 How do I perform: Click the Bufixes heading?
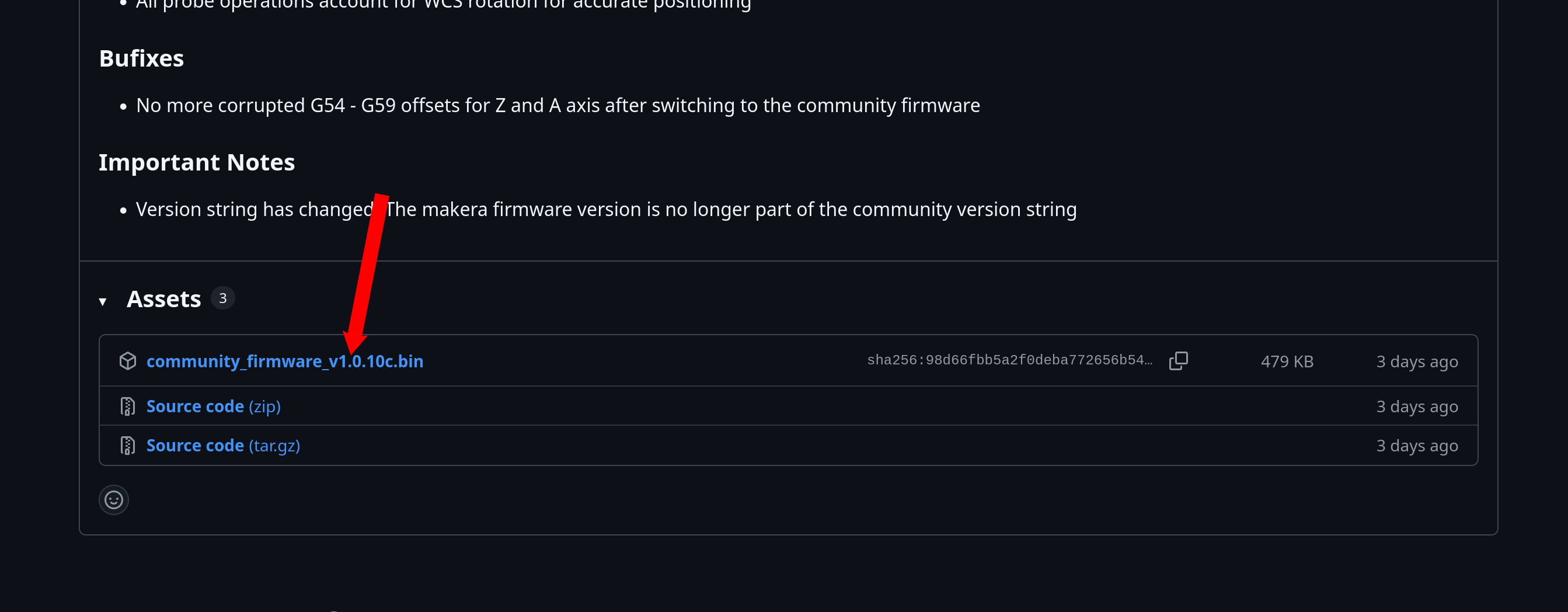click(141, 58)
